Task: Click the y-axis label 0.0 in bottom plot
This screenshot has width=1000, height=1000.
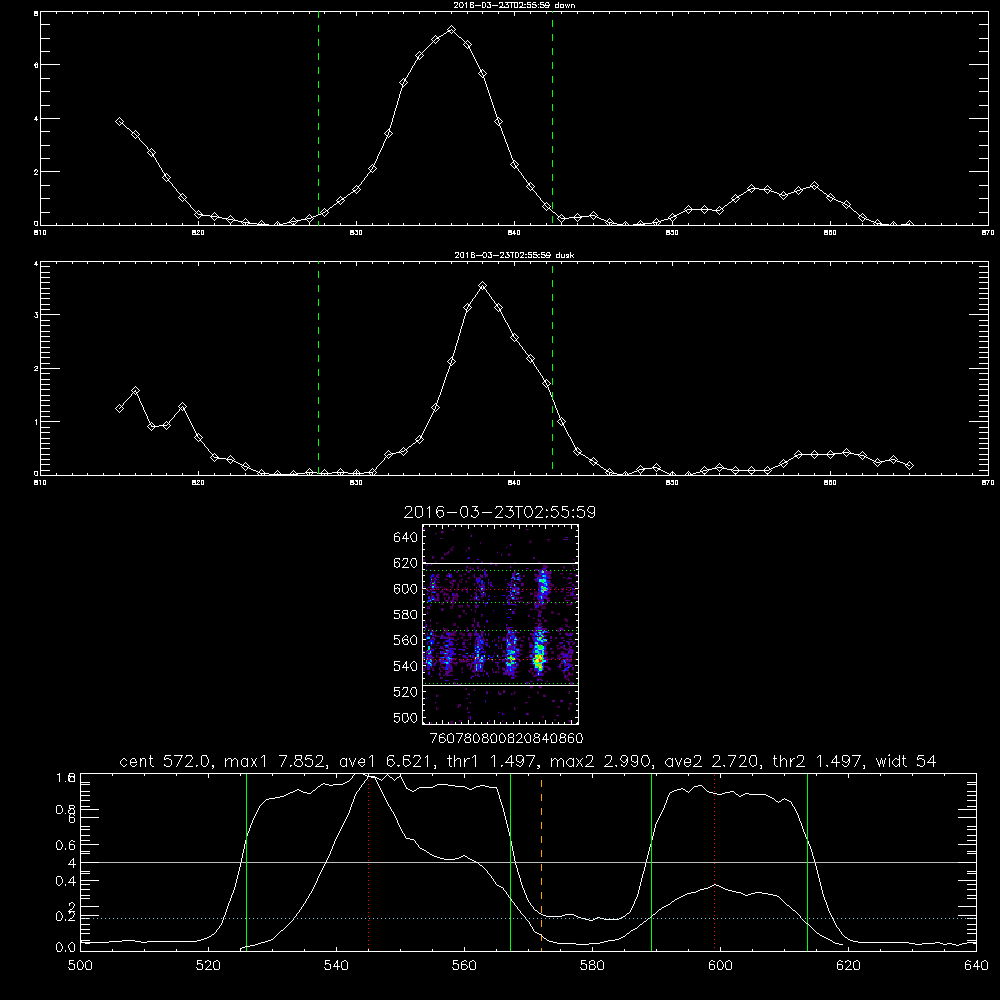Action: tap(66, 947)
